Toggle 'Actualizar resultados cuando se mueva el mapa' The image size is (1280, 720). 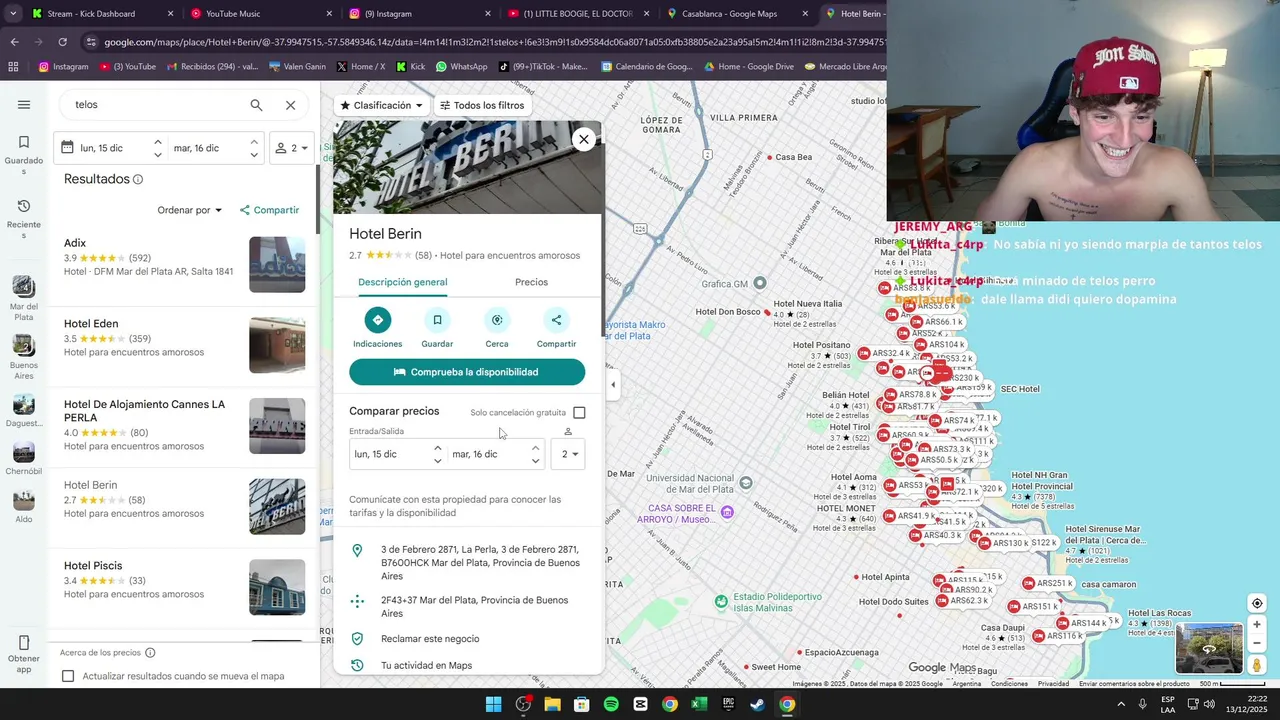pos(68,677)
